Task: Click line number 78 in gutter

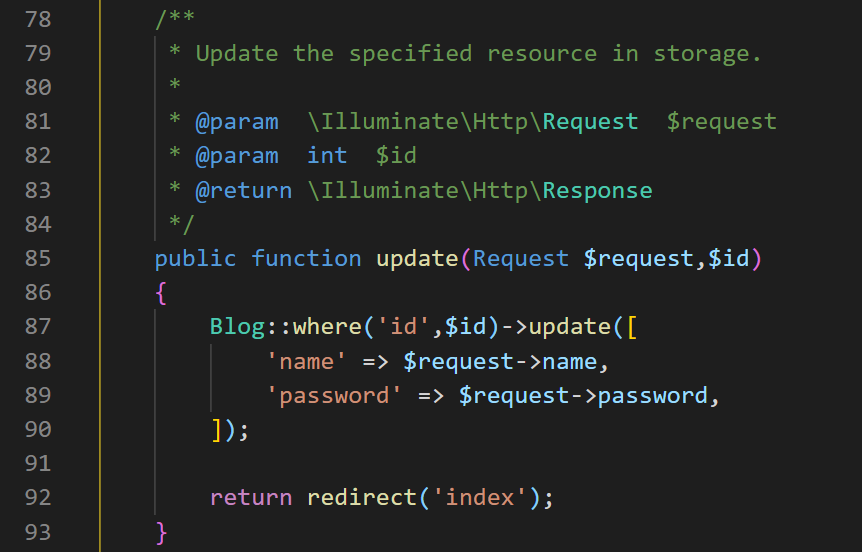Action: click(x=38, y=19)
